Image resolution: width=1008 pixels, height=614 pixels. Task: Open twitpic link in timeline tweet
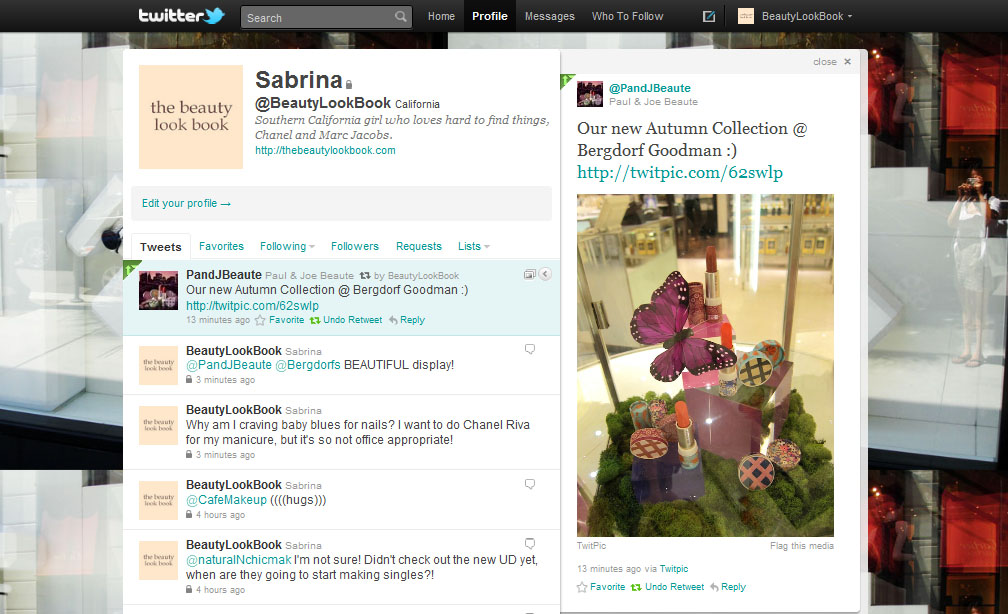point(253,305)
